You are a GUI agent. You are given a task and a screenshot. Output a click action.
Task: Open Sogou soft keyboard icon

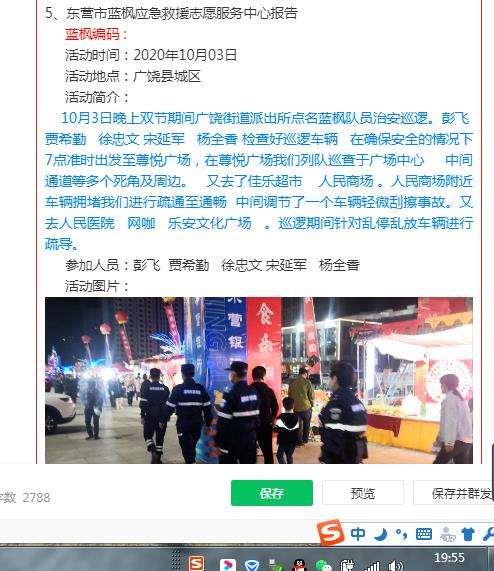point(423,534)
